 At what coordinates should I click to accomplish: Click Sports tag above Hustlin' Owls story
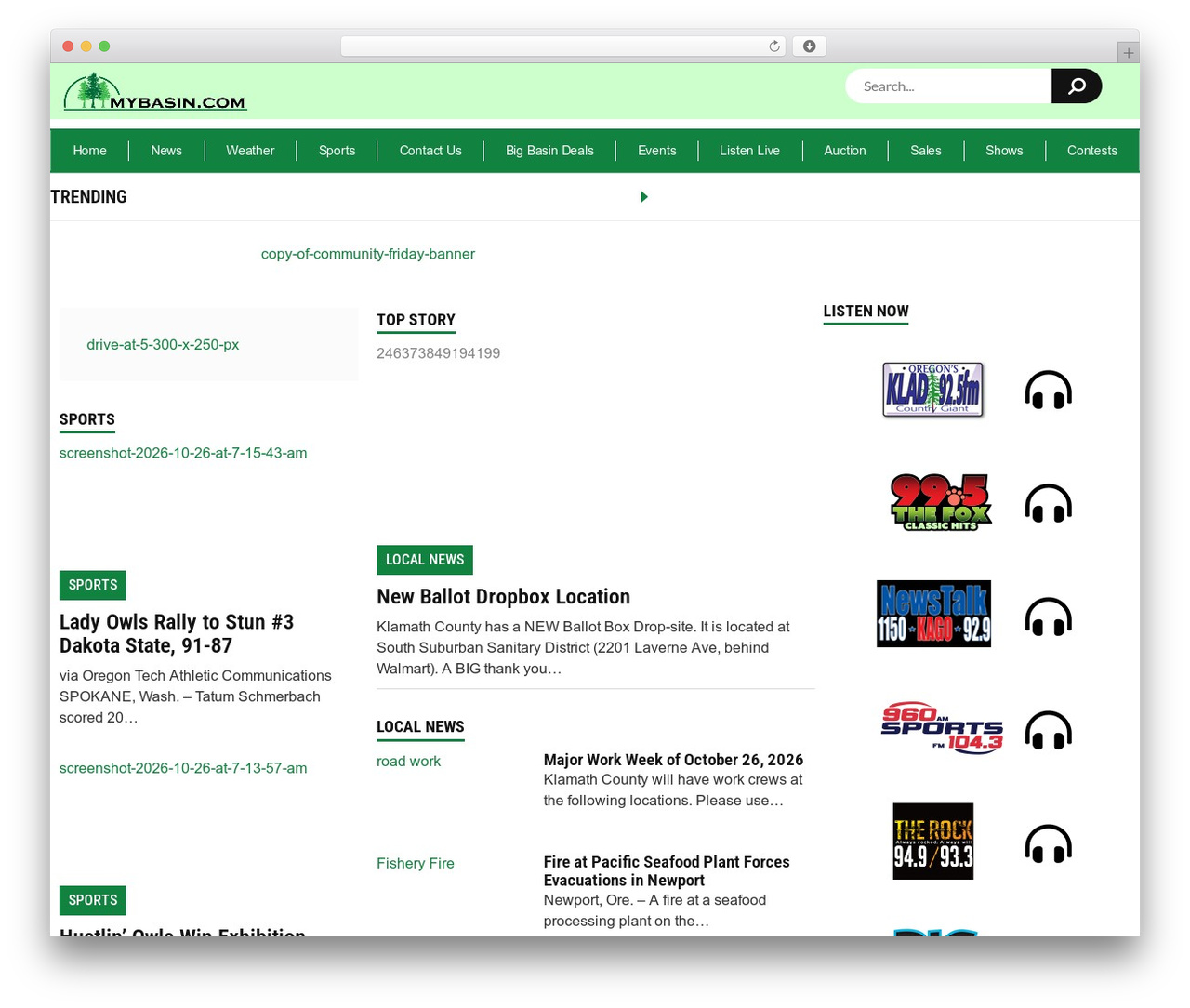click(93, 900)
